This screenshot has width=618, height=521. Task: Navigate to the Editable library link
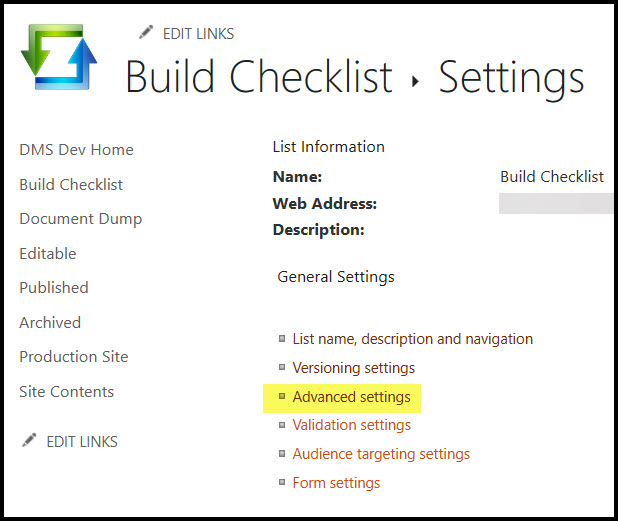[x=48, y=253]
